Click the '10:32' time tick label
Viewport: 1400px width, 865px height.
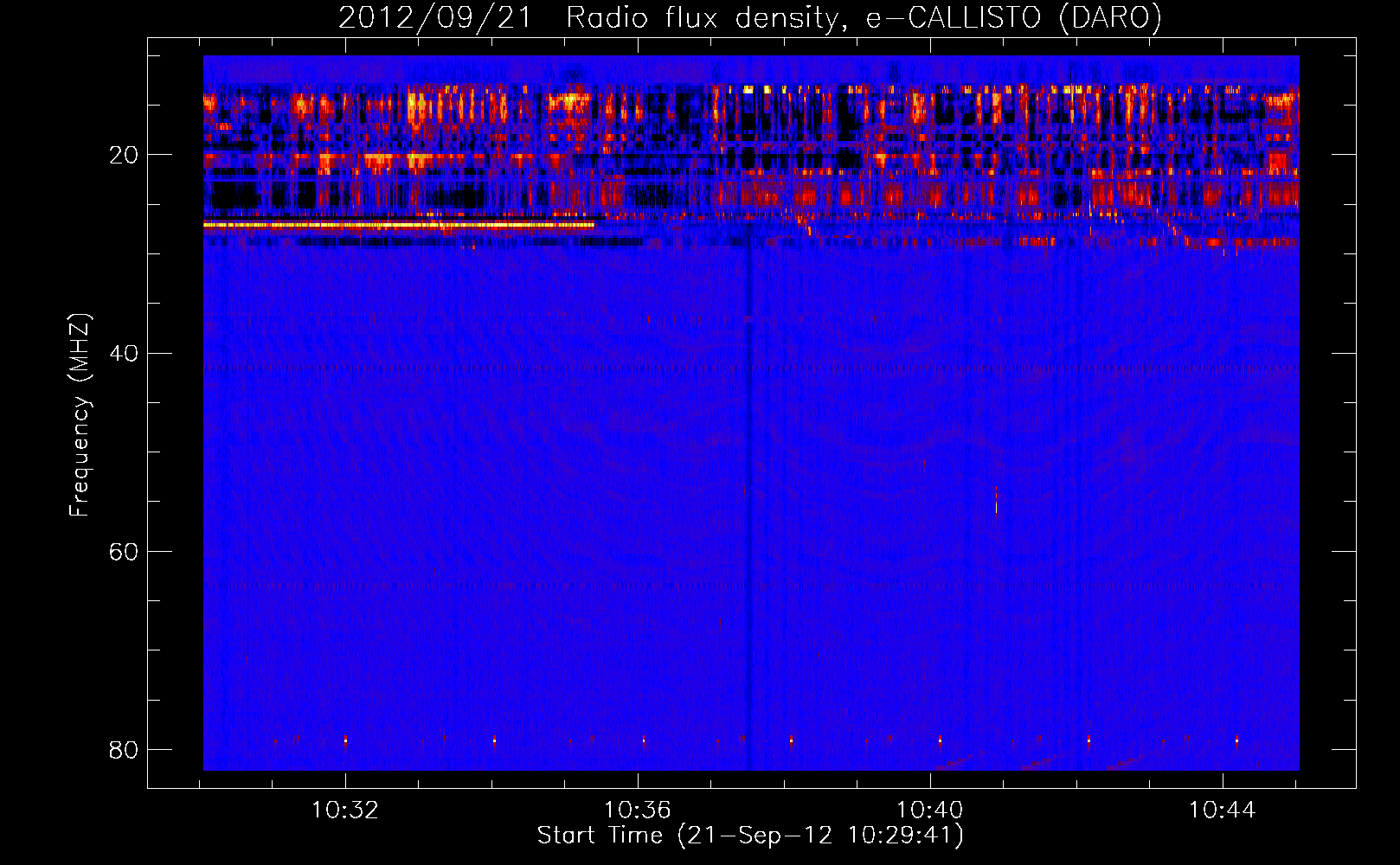point(345,811)
